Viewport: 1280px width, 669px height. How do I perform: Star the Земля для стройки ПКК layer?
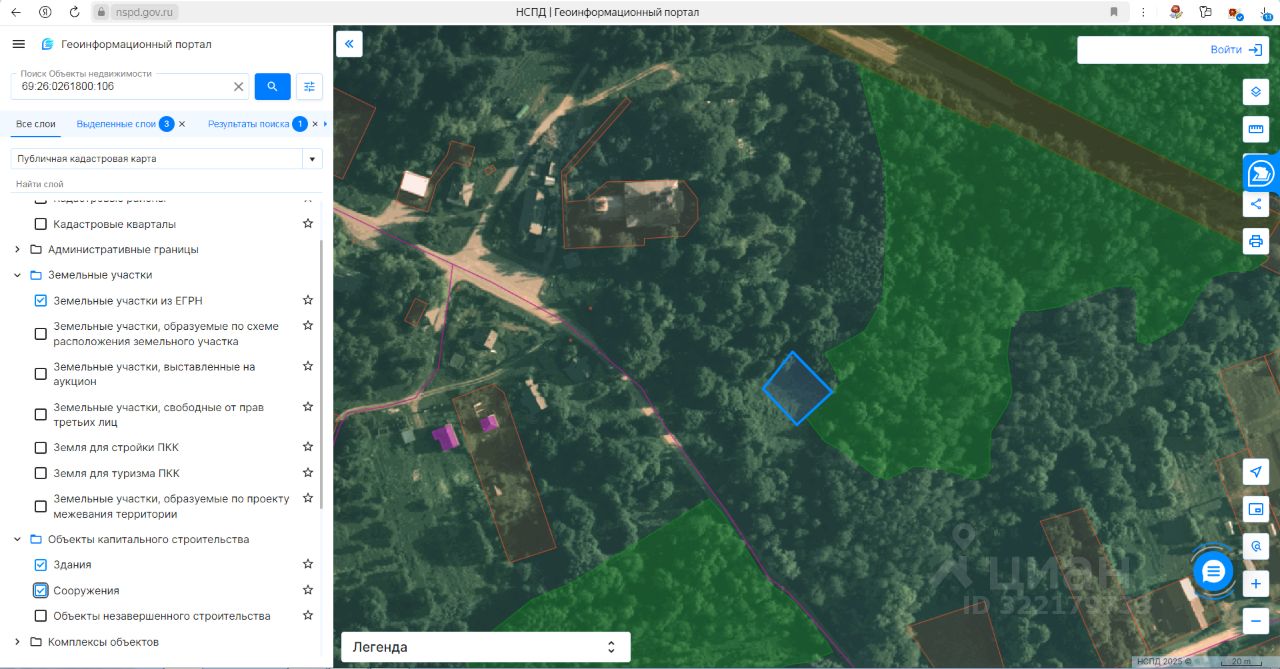(x=308, y=447)
